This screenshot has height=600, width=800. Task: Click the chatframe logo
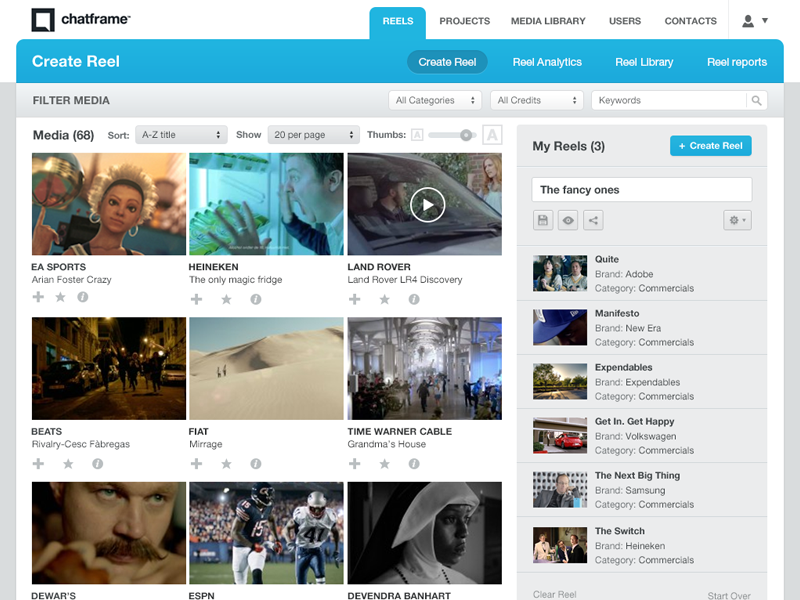click(x=81, y=20)
